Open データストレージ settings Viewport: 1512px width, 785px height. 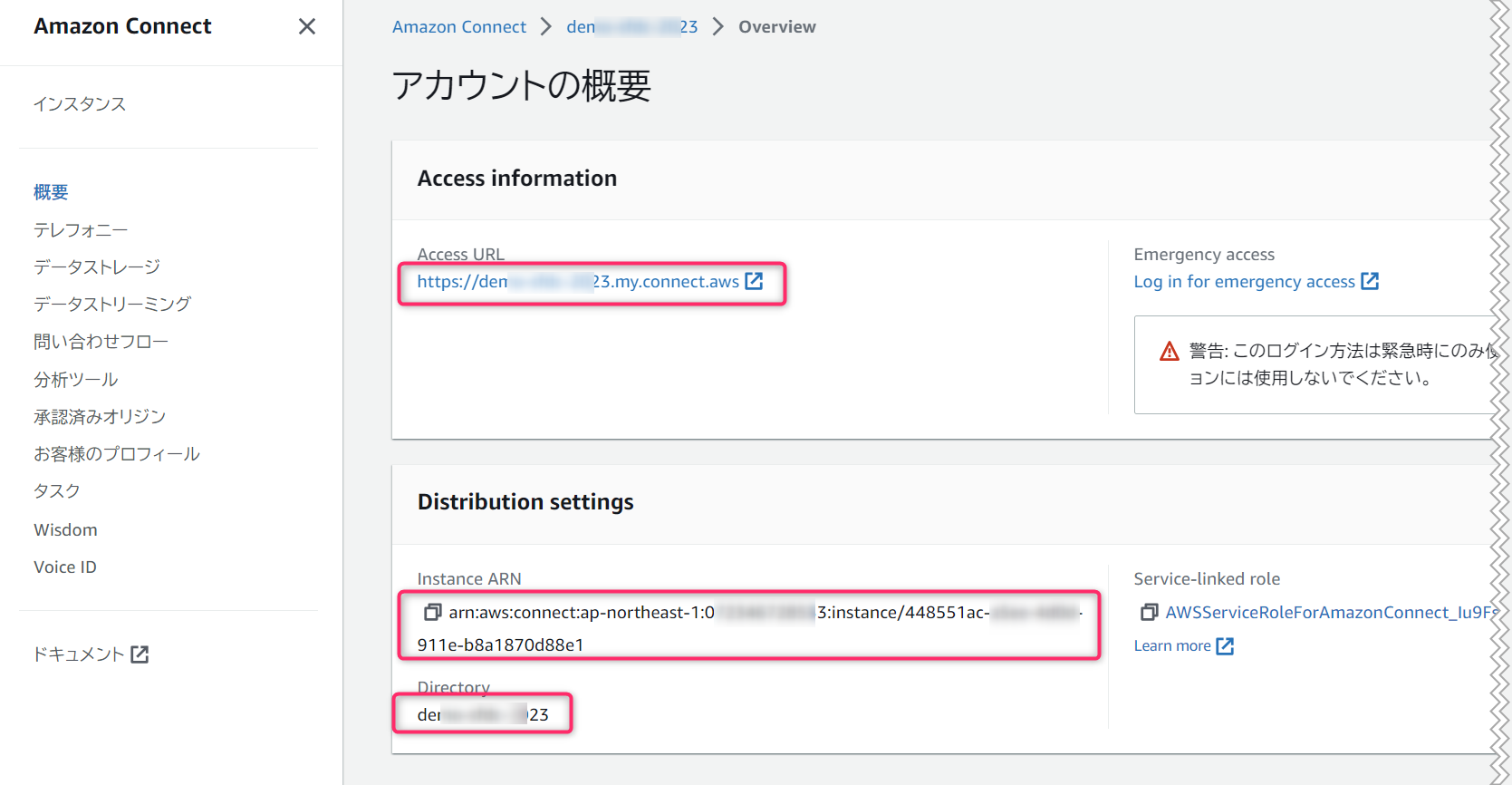[x=97, y=267]
